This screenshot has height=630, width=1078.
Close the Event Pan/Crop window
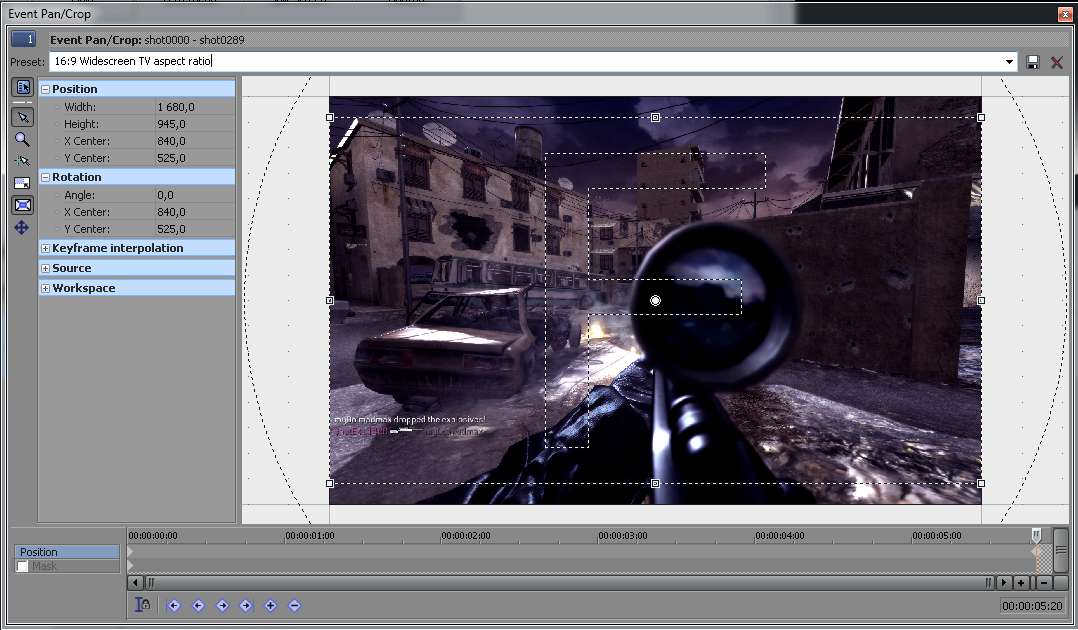pyautogui.click(x=1063, y=14)
